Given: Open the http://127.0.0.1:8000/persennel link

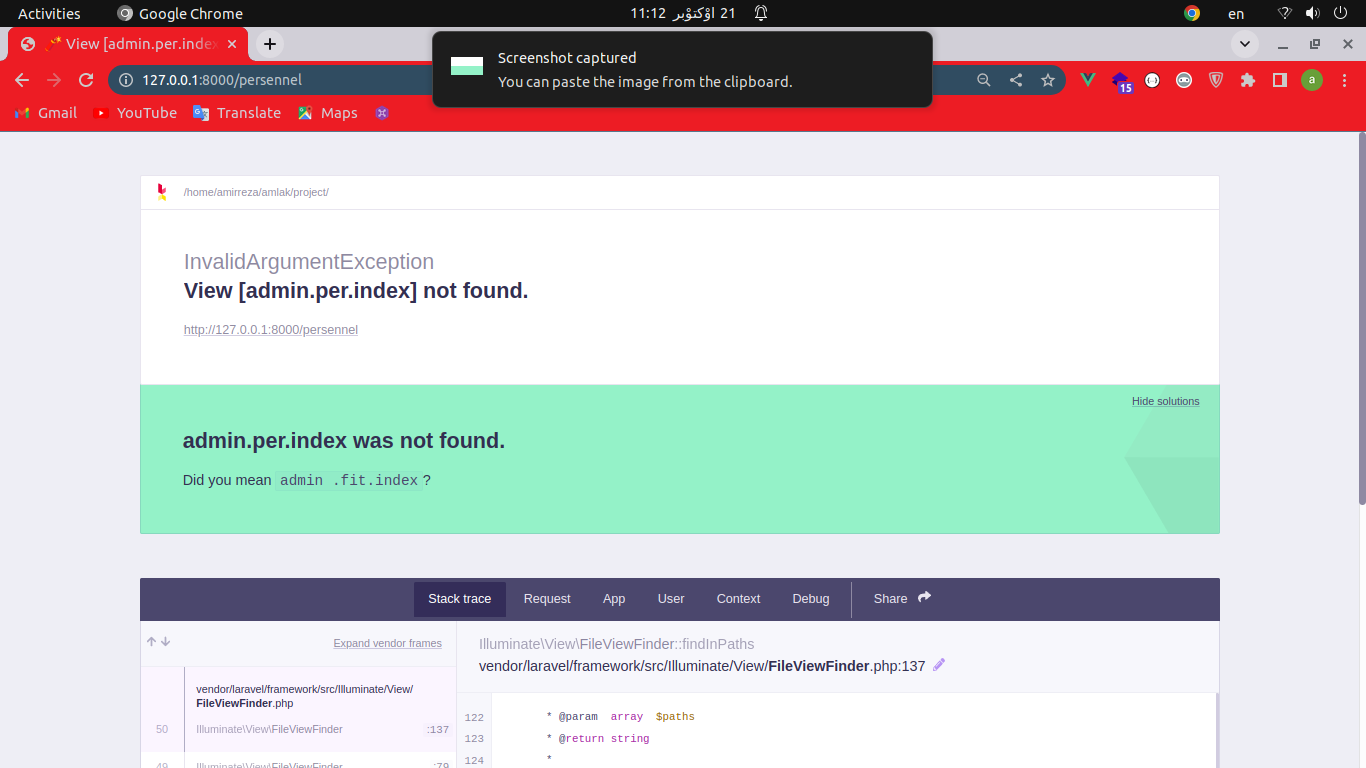Looking at the screenshot, I should [x=271, y=329].
